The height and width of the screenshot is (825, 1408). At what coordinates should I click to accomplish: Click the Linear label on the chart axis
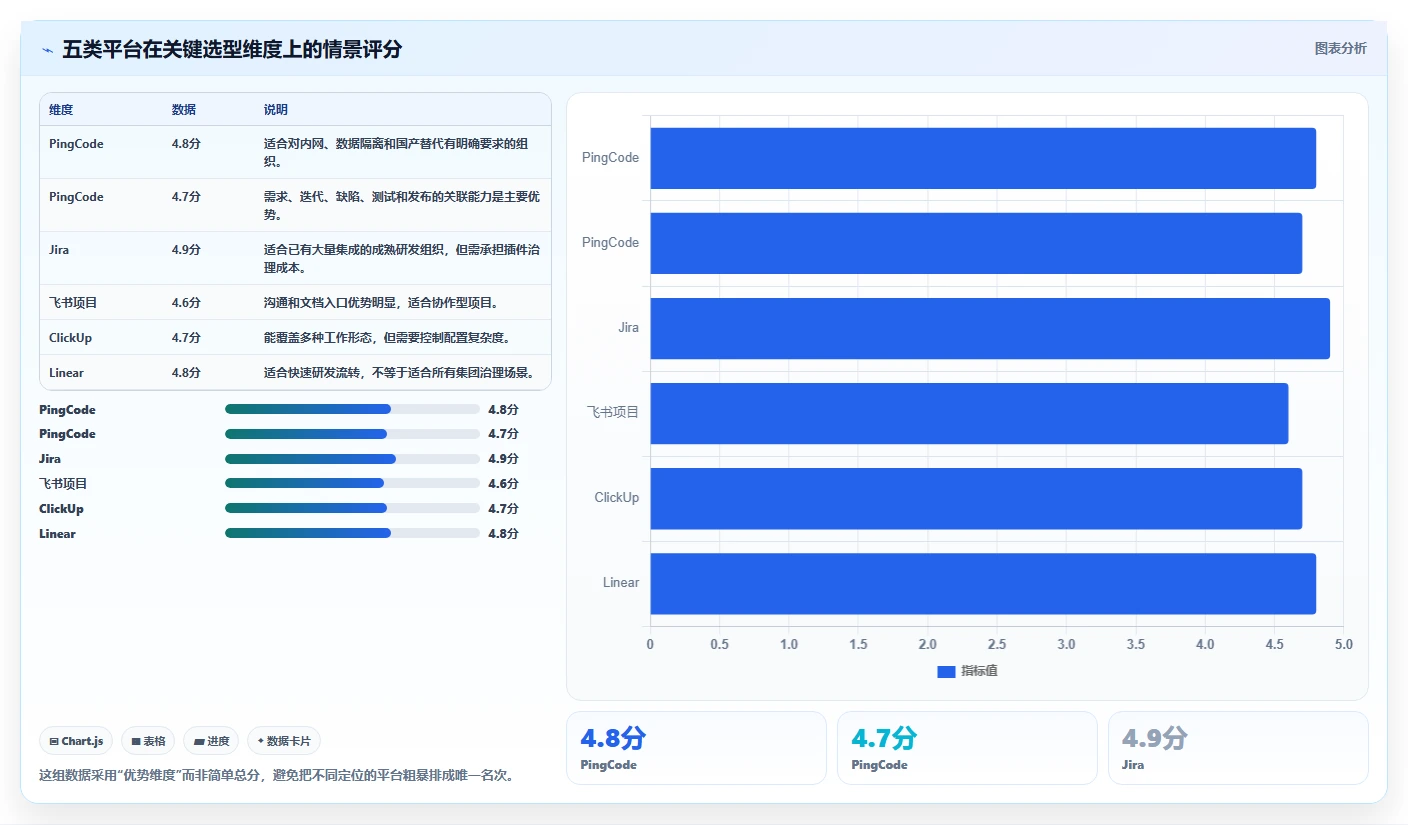[x=621, y=583]
